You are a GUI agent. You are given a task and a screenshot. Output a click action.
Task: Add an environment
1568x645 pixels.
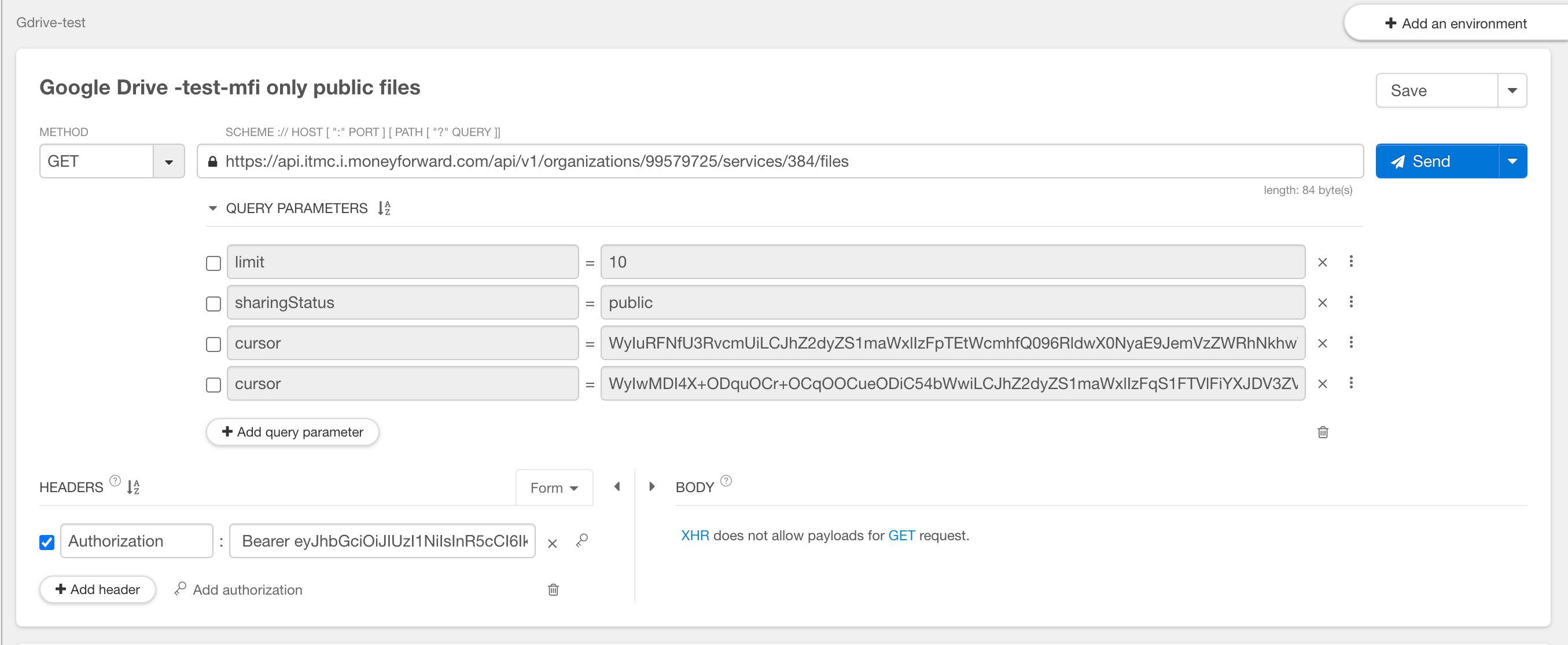(x=1455, y=24)
